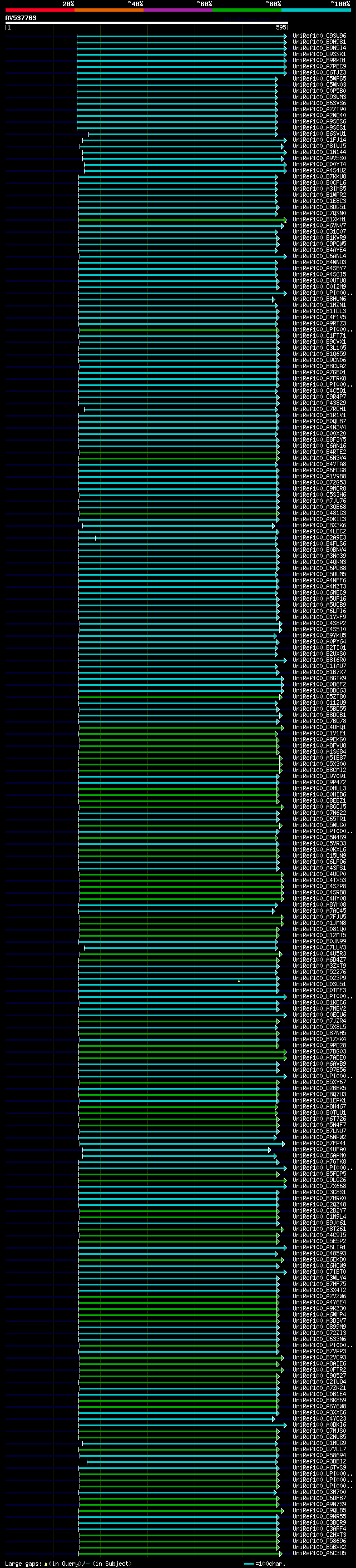Screen dimensions: 356x1568
Task: Click the UniRef100_A6VNV7 label
Action: pyautogui.click(x=319, y=226)
